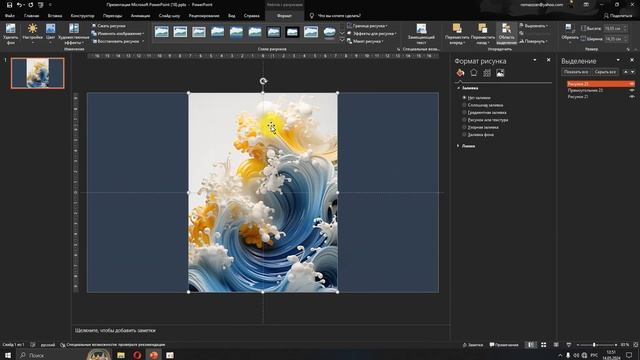This screenshot has width=640, height=360.
Task: Expand the Линия (Line) section
Action: [458, 146]
